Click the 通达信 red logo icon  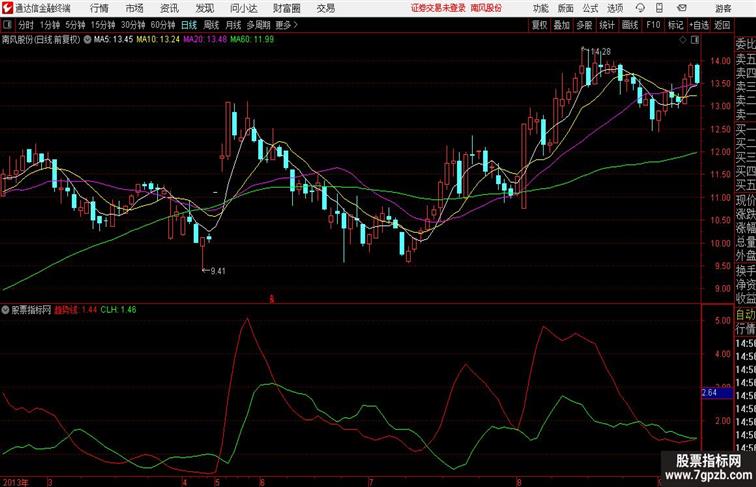pyautogui.click(x=7, y=8)
